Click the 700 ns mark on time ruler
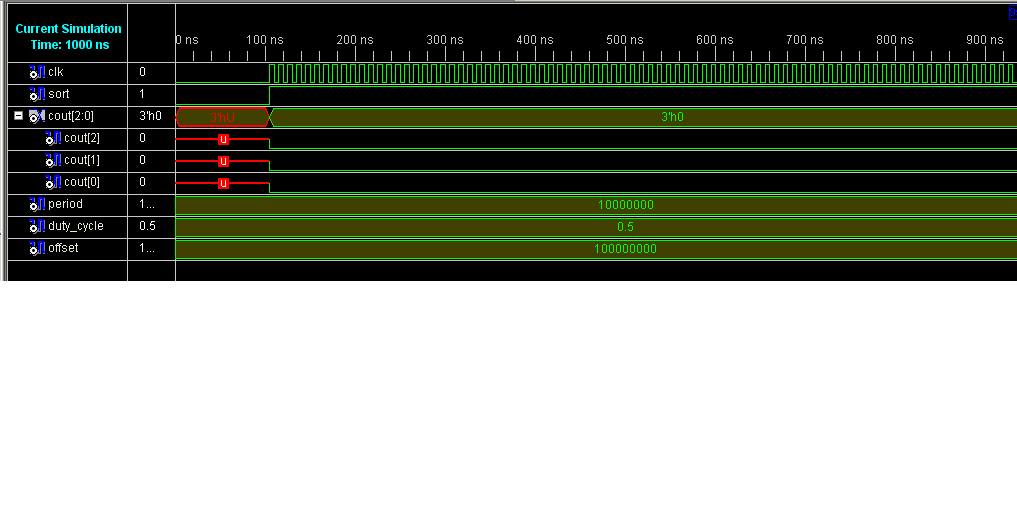The height and width of the screenshot is (512, 1017). click(805, 40)
